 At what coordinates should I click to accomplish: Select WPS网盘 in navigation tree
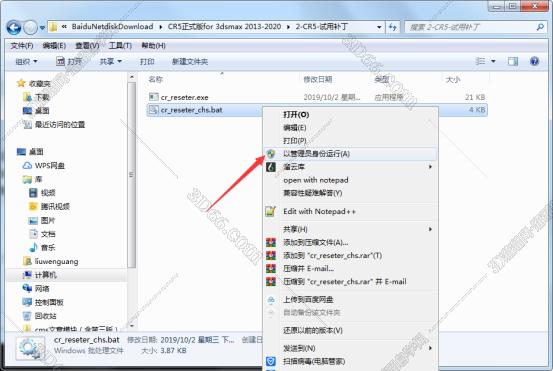[43, 165]
